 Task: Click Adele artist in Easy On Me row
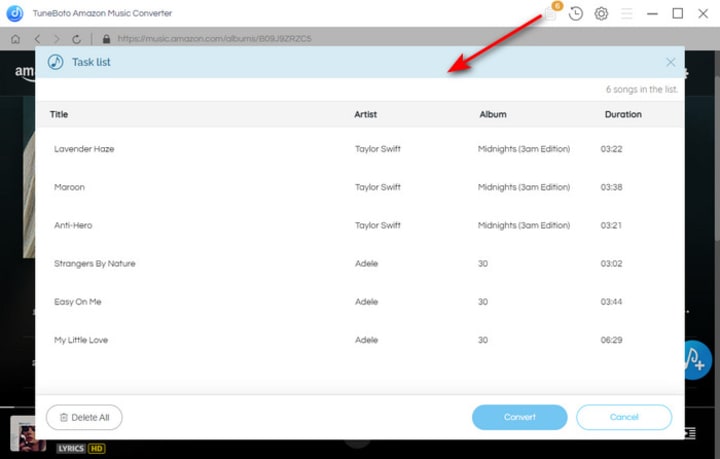pos(366,302)
